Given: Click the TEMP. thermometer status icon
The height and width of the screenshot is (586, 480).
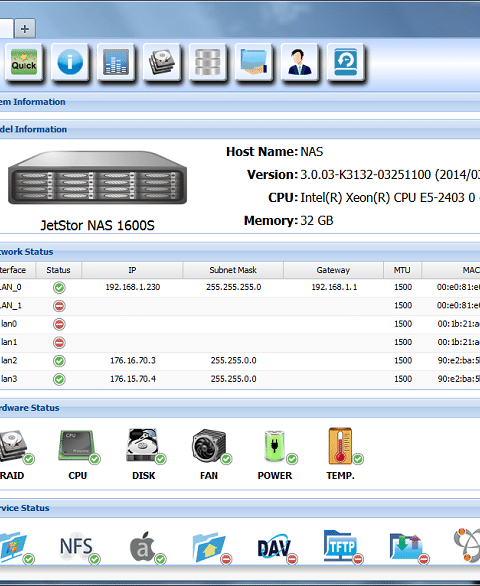Looking at the screenshot, I should pyautogui.click(x=345, y=446).
